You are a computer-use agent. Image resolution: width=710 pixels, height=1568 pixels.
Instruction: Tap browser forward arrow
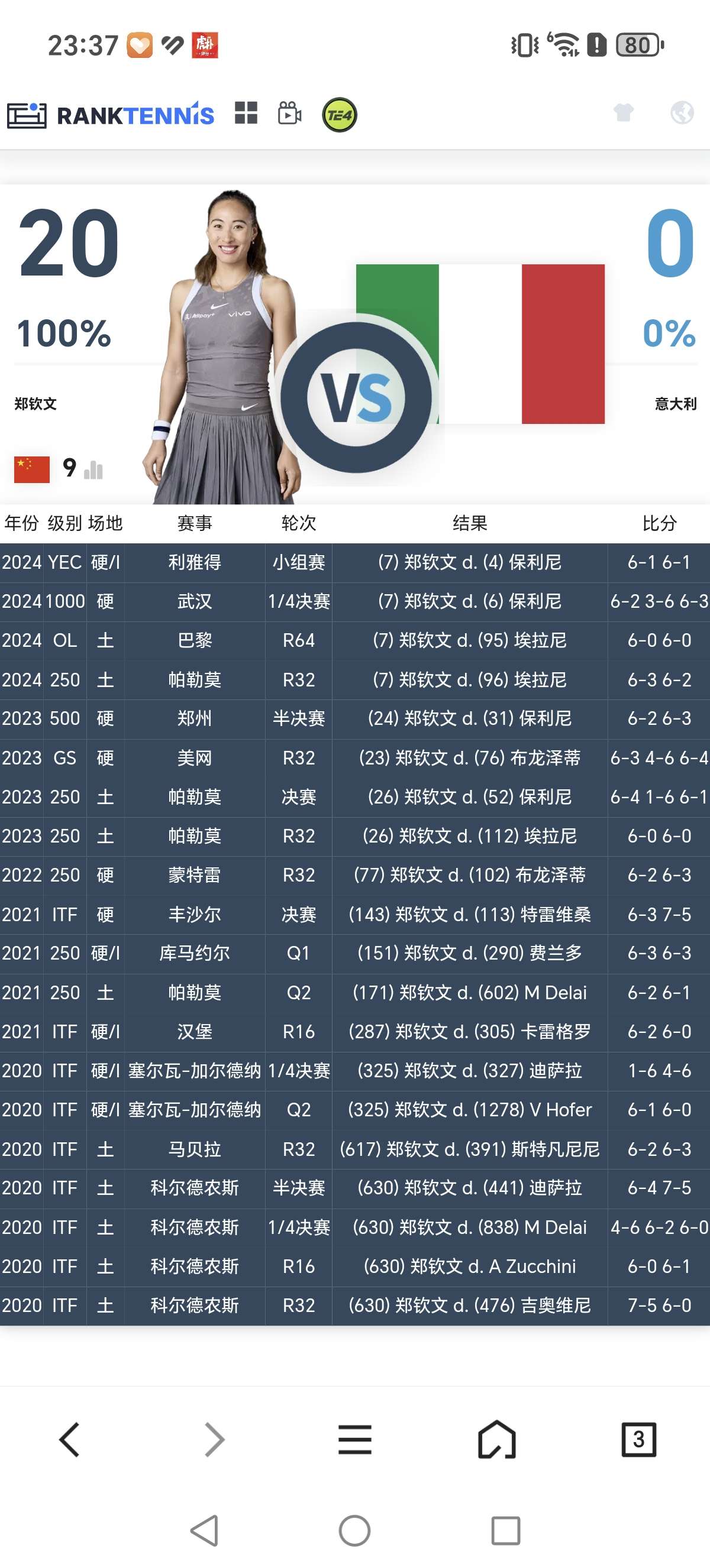click(x=214, y=1440)
